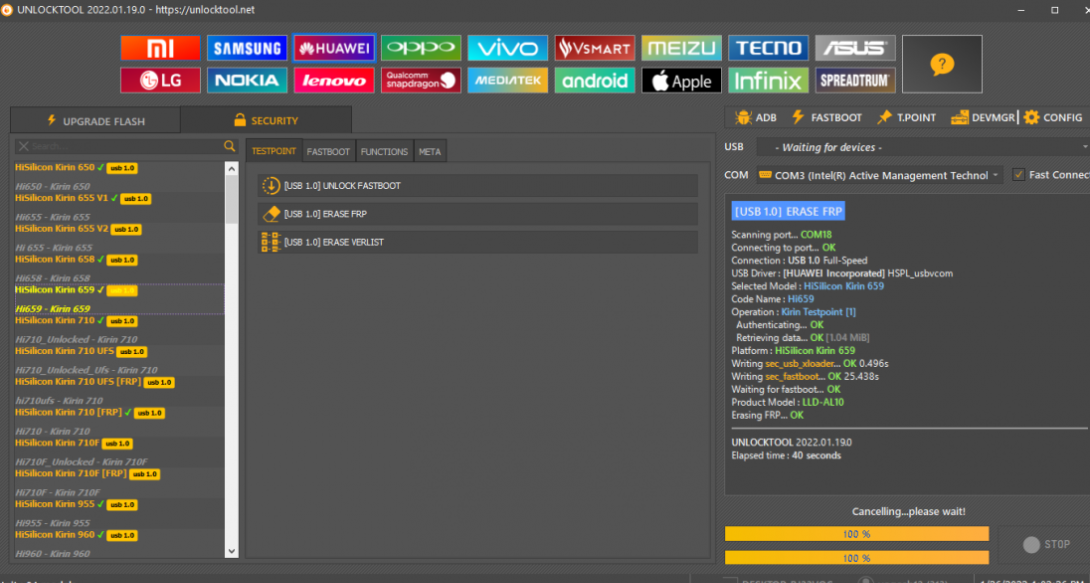This screenshot has height=583, width=1090.
Task: Focus the model search field
Action: pos(125,146)
